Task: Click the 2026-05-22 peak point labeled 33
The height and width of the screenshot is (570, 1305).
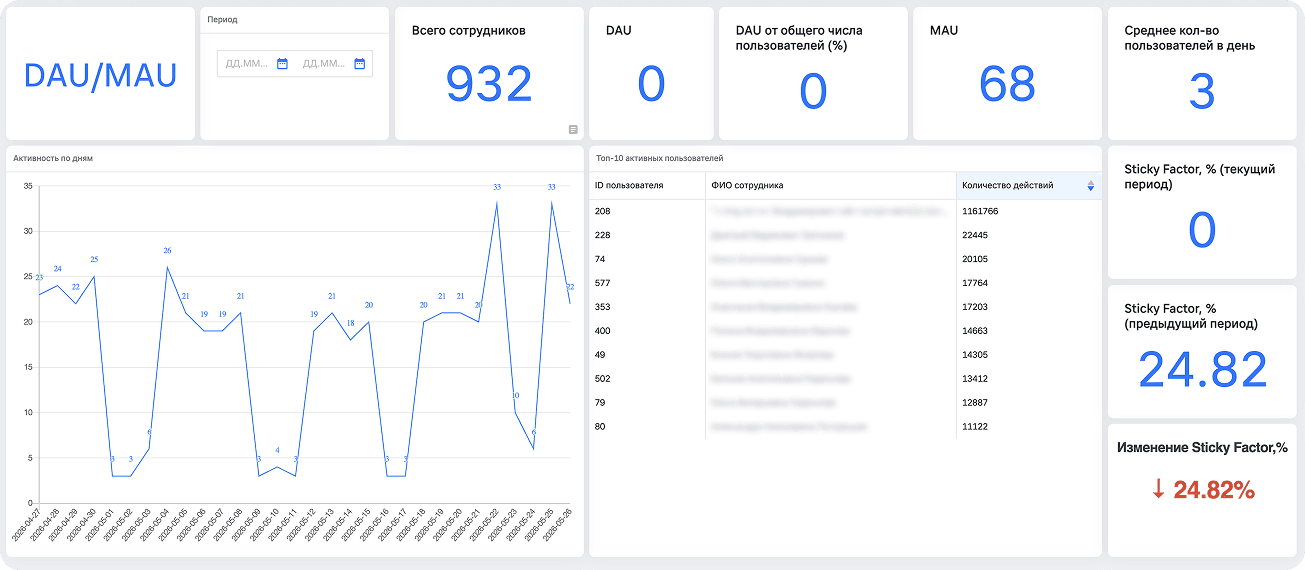Action: pyautogui.click(x=497, y=203)
